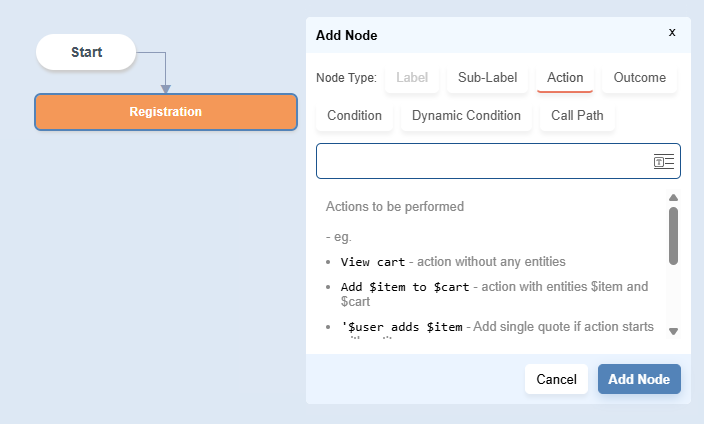Choose the Action node type
This screenshot has height=424, width=704.
(x=565, y=77)
